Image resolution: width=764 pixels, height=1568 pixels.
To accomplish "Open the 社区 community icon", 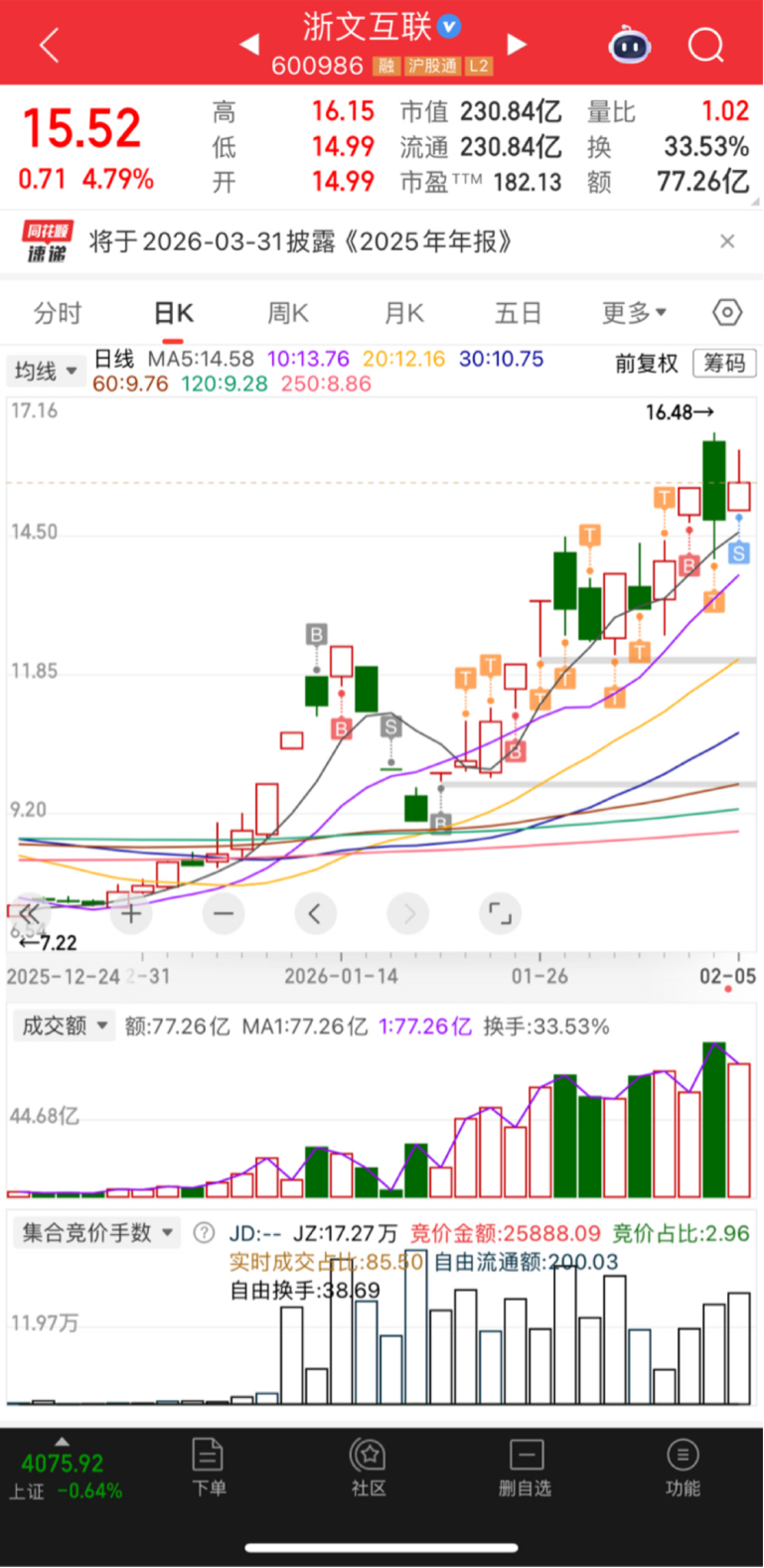I will point(369,1467).
